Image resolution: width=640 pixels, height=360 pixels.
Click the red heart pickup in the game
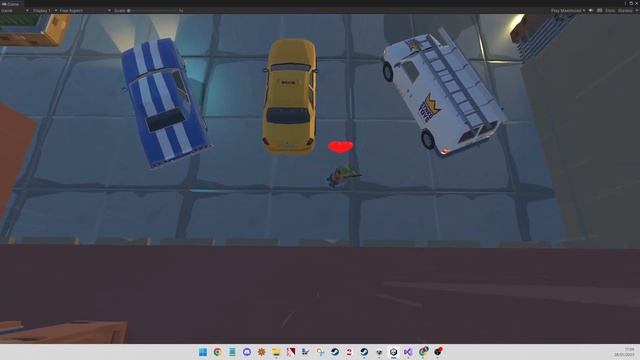click(340, 147)
